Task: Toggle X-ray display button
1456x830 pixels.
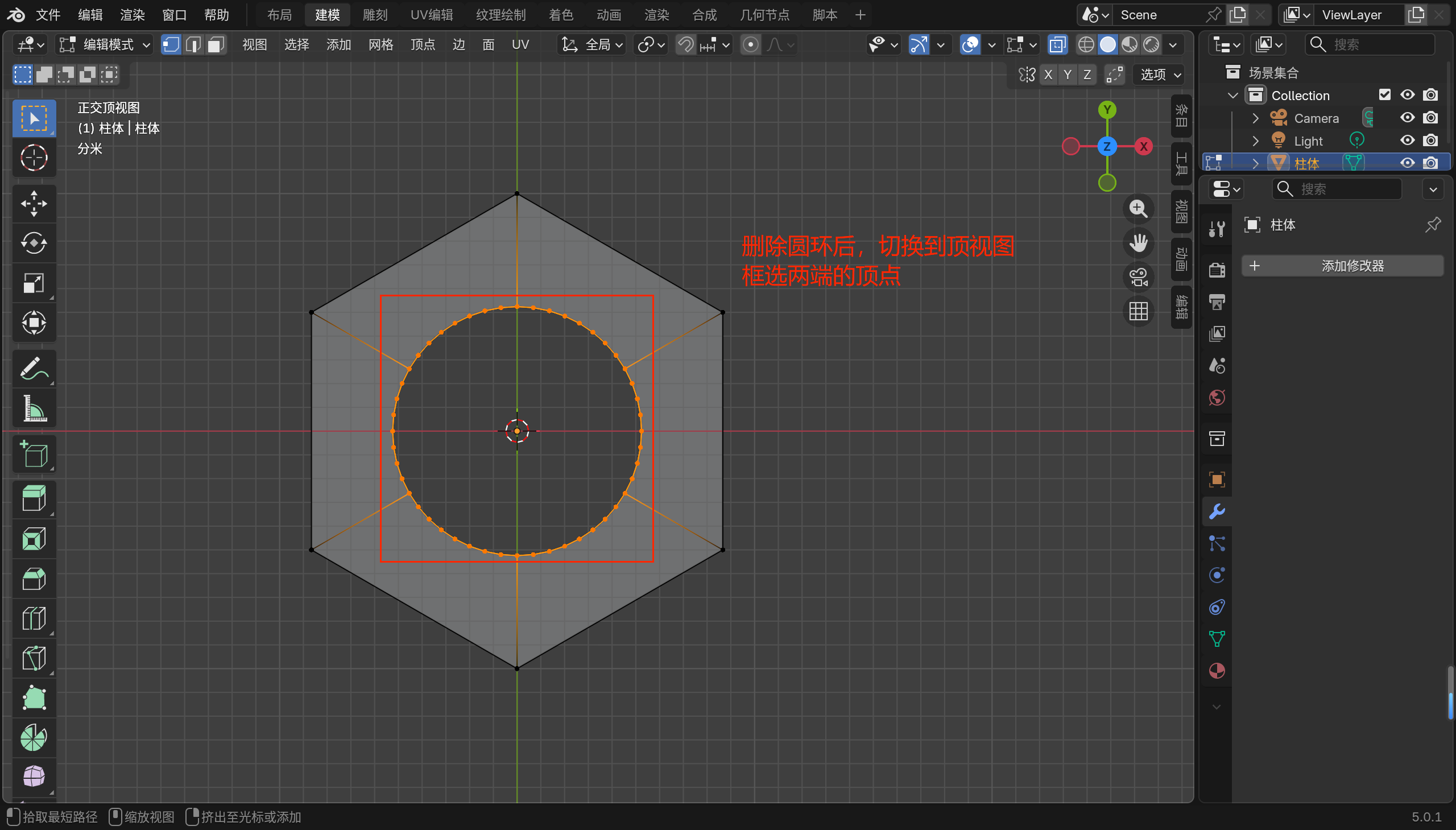Action: tap(1057, 44)
